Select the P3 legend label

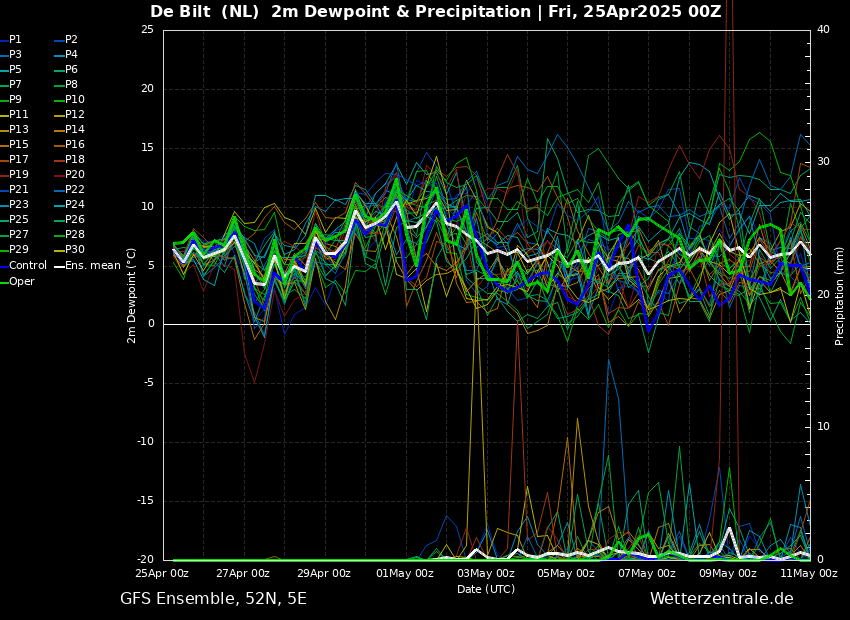point(11,55)
